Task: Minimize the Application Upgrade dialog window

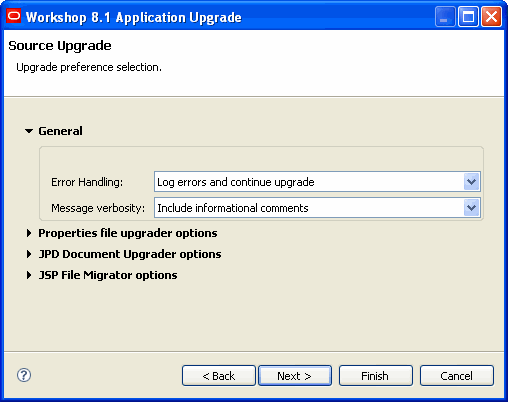Action: (x=445, y=16)
